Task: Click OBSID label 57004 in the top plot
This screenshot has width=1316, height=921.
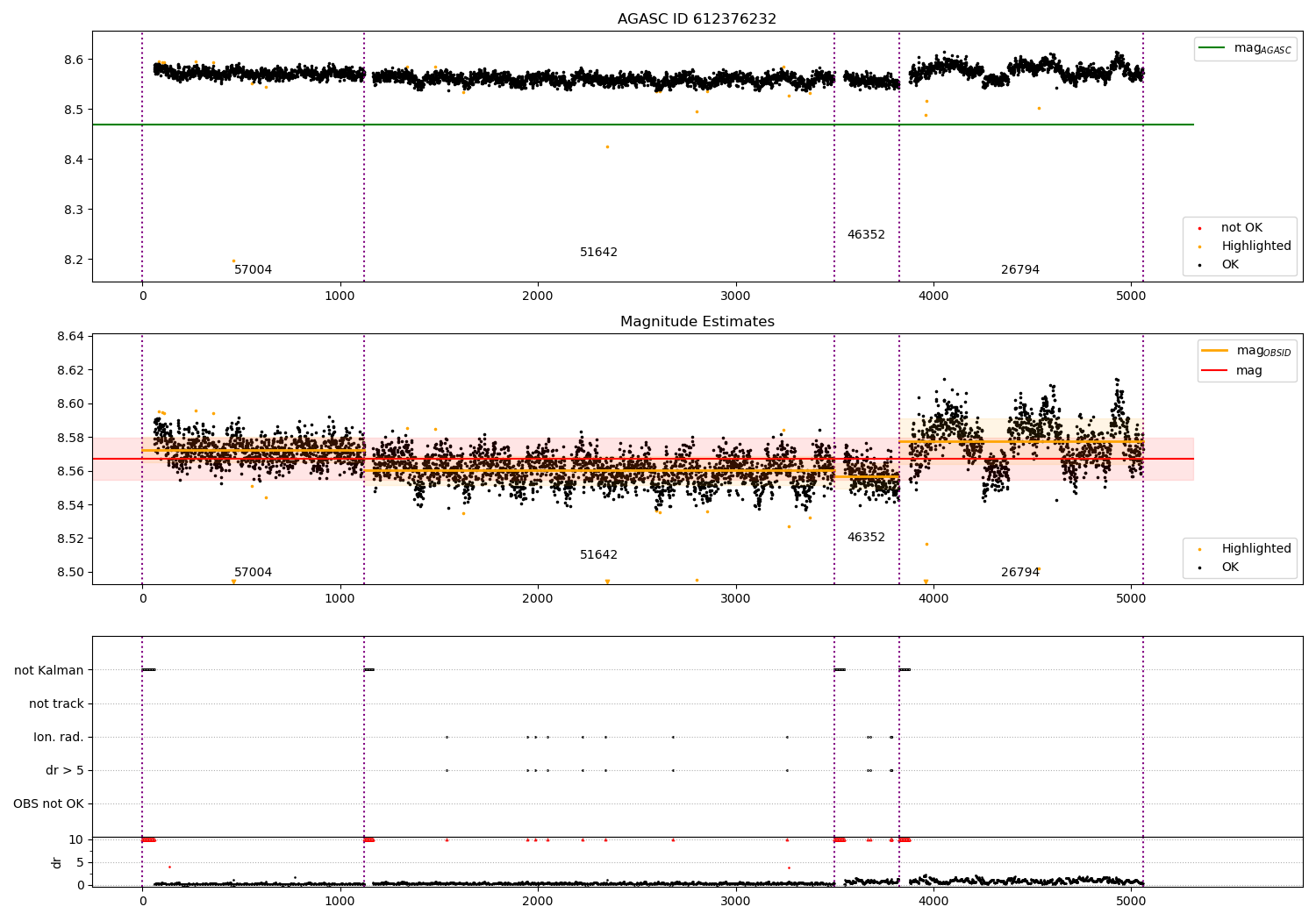Action: pyautogui.click(x=253, y=269)
